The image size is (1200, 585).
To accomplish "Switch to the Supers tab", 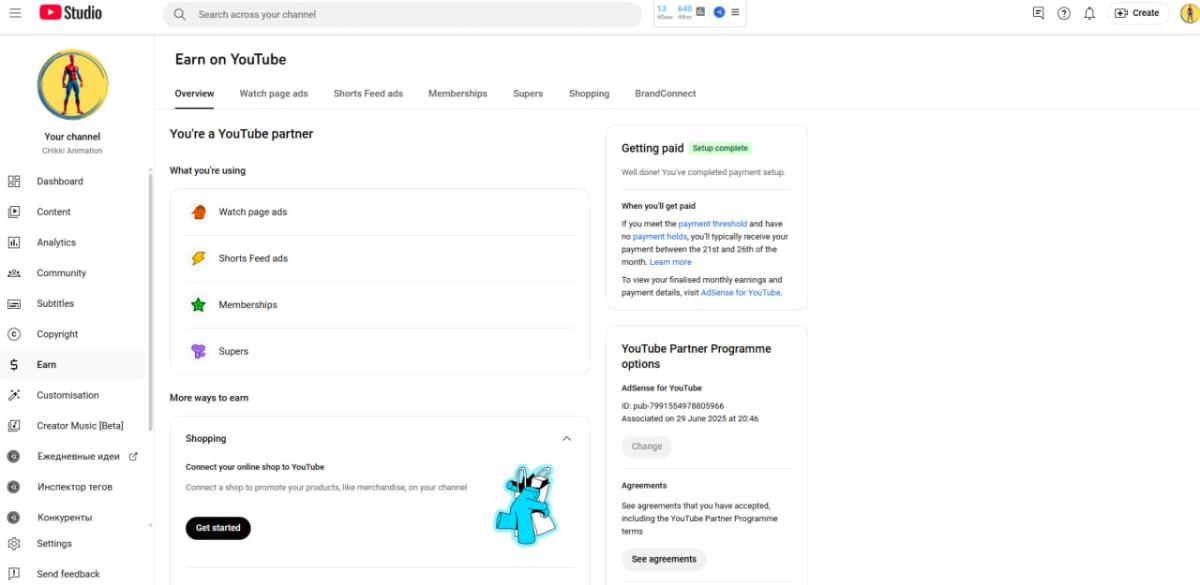I will pyautogui.click(x=528, y=94).
